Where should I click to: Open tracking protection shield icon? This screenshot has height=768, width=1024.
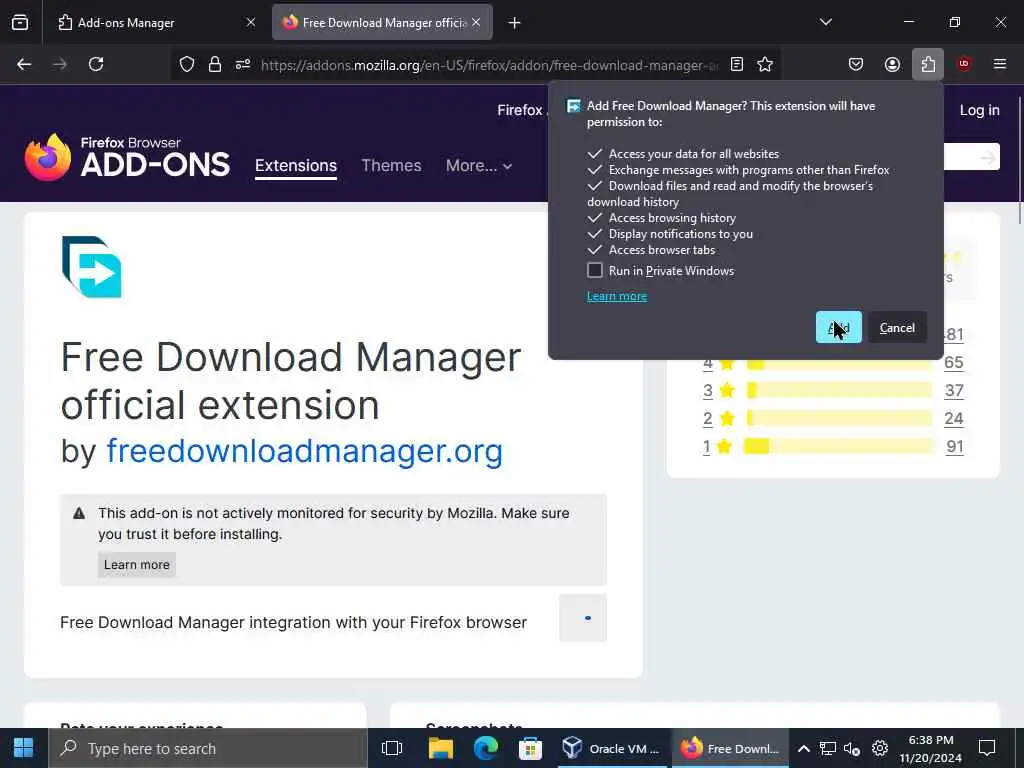click(x=187, y=64)
